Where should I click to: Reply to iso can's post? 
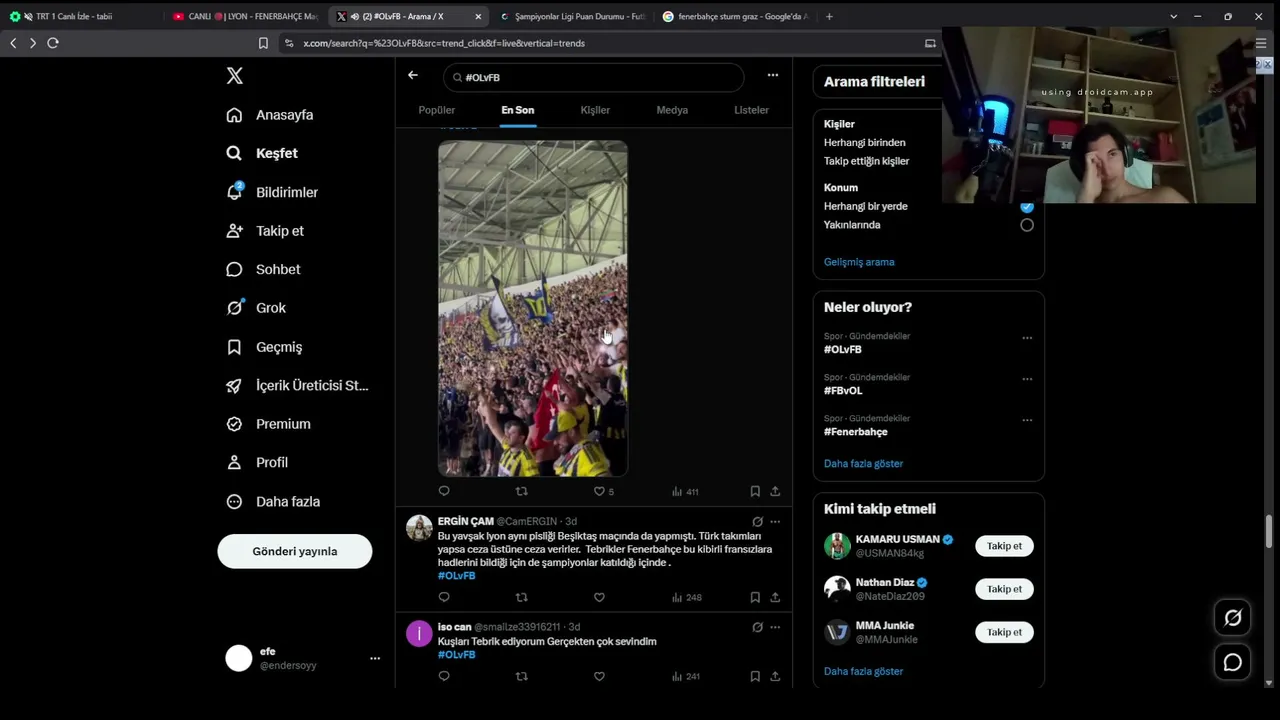[x=444, y=676]
